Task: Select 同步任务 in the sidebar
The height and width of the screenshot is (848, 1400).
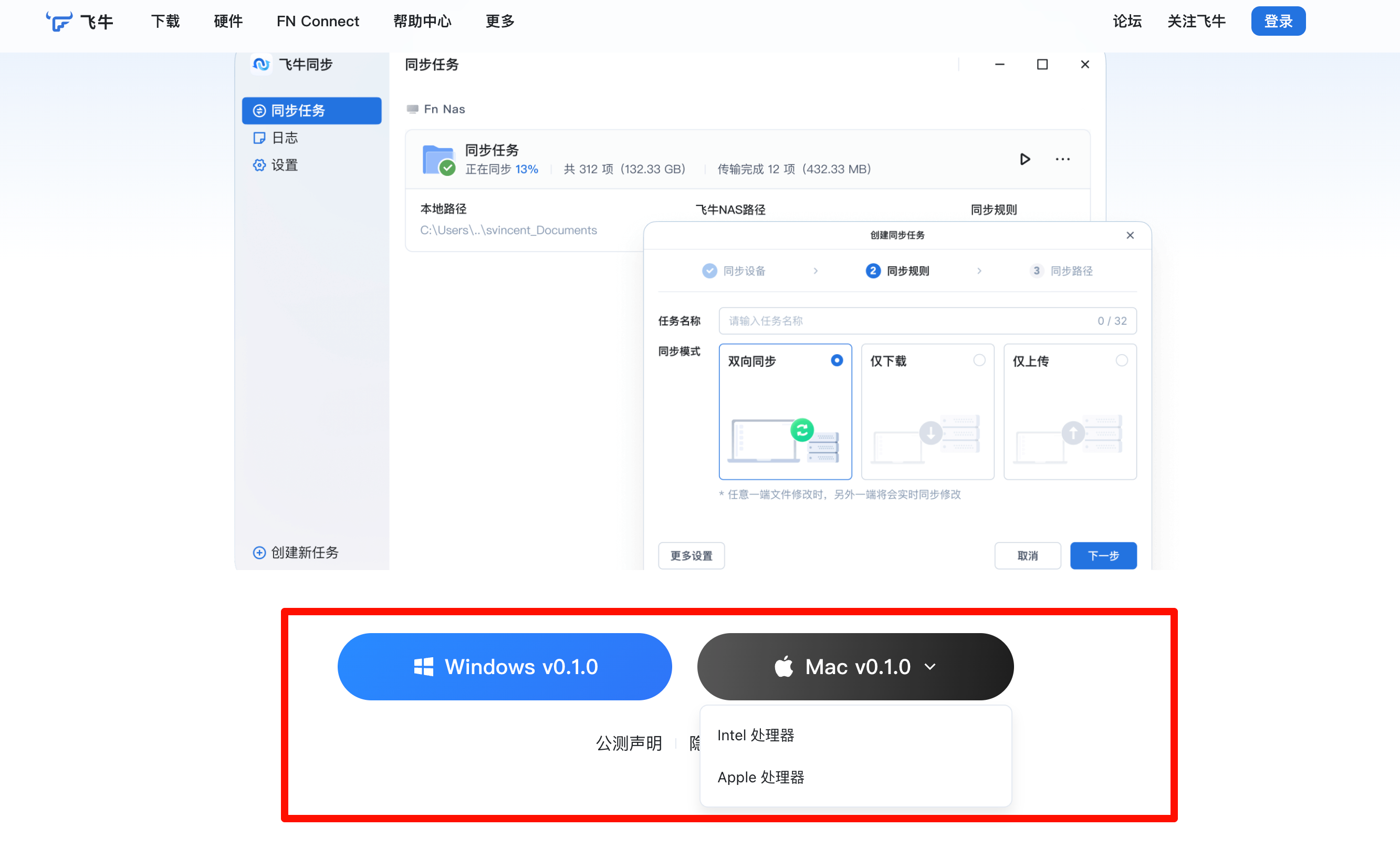Action: (x=311, y=110)
